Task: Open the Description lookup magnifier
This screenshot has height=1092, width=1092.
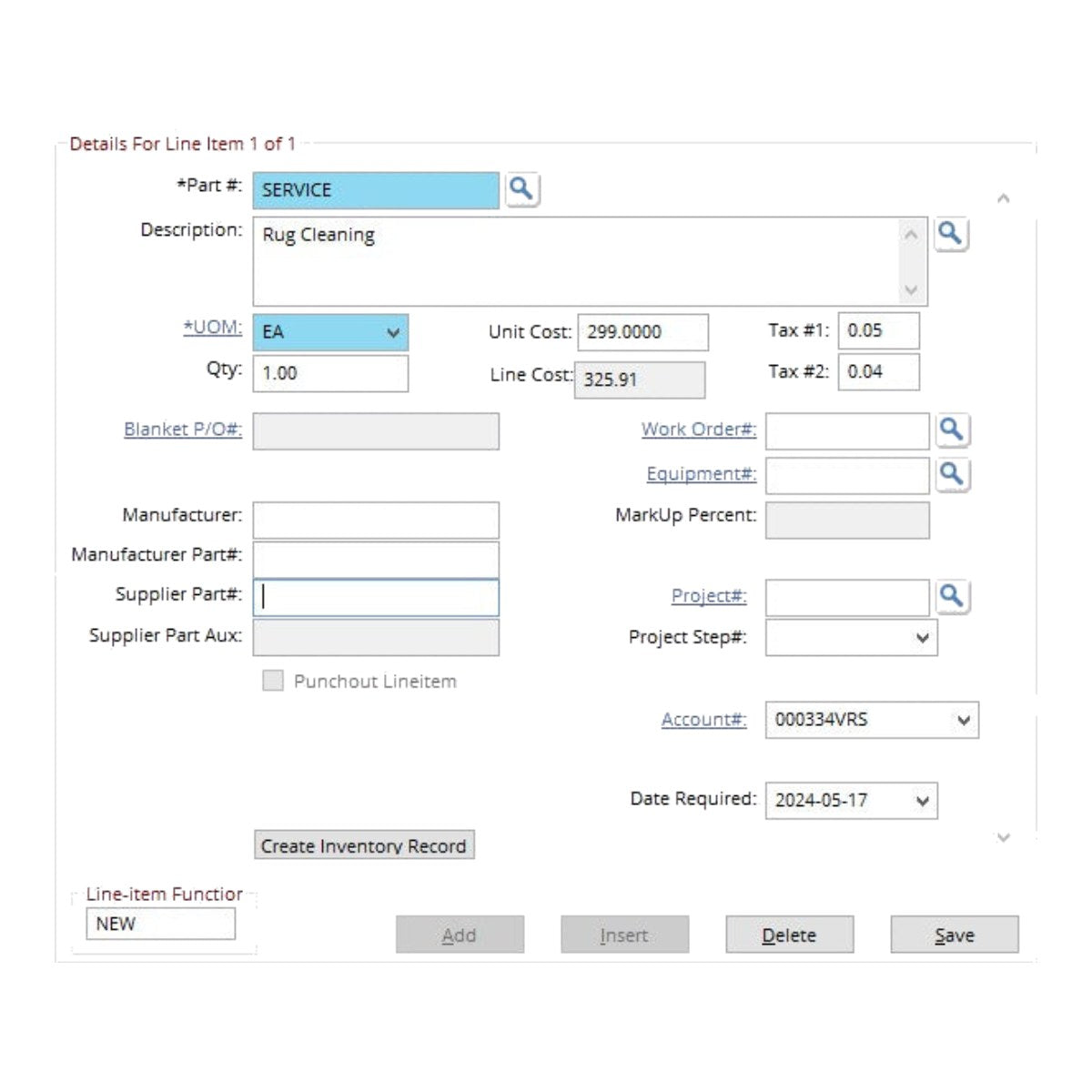Action: click(x=950, y=234)
